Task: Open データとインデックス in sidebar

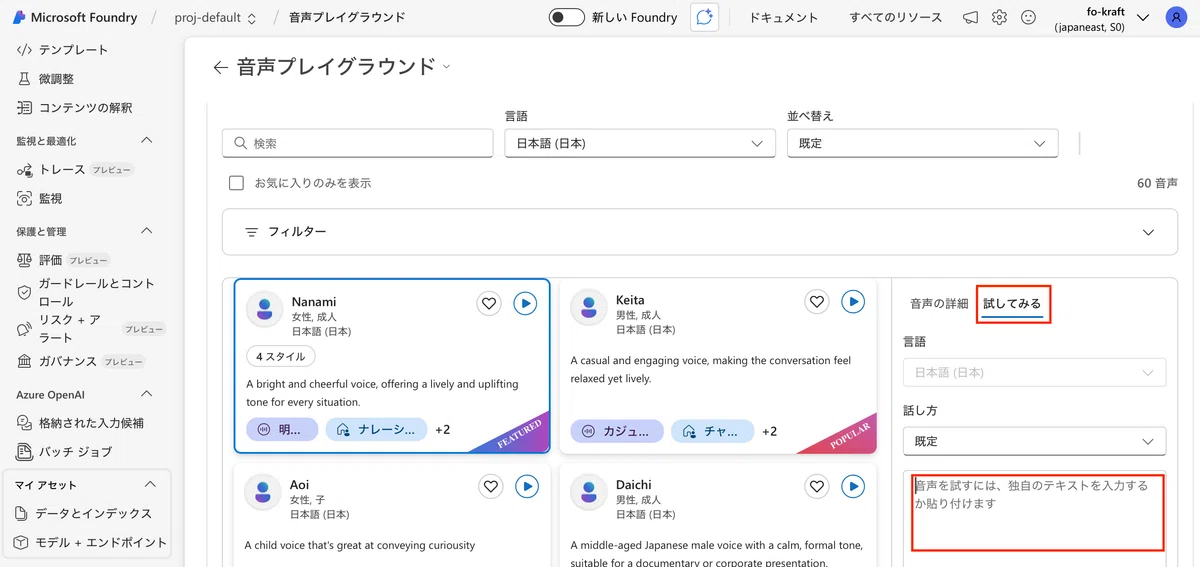Action: (86, 513)
